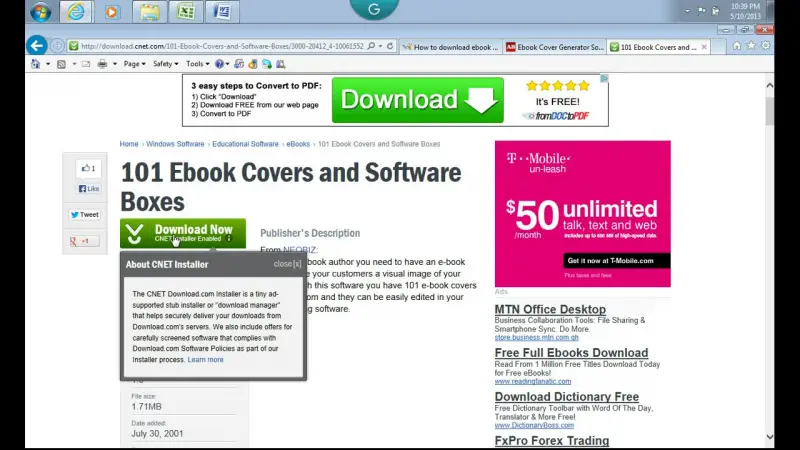800x450 pixels.
Task: Click the Windows Media Player taskbar icon
Action: [112, 11]
